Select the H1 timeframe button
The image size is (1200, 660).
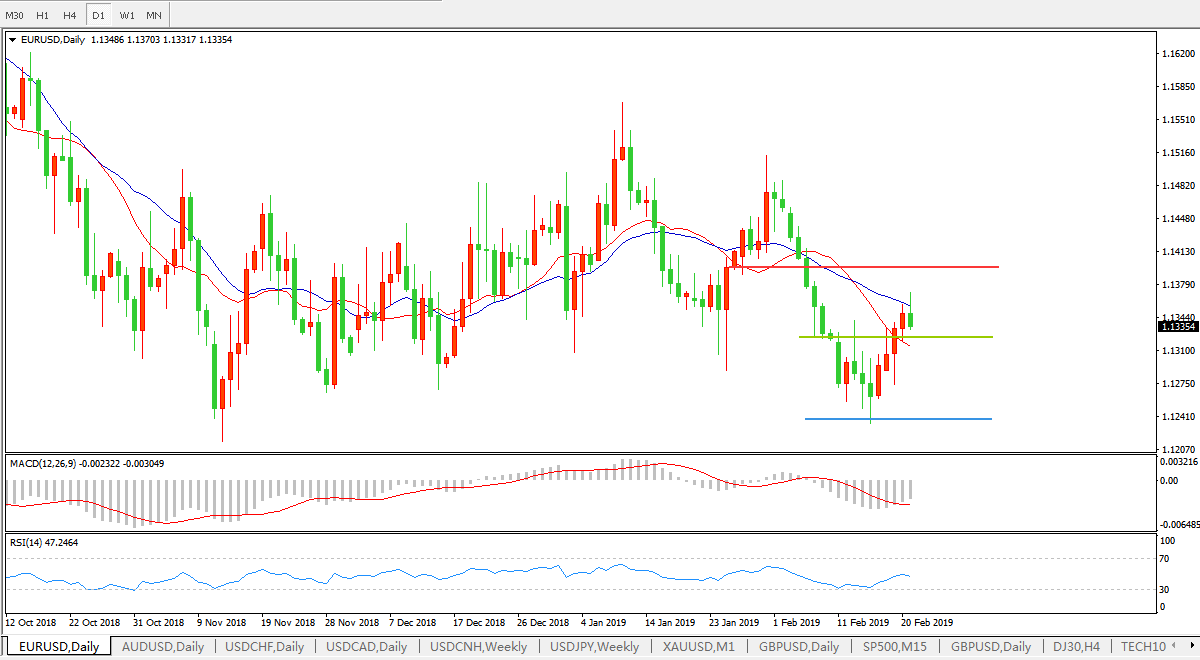click(42, 15)
